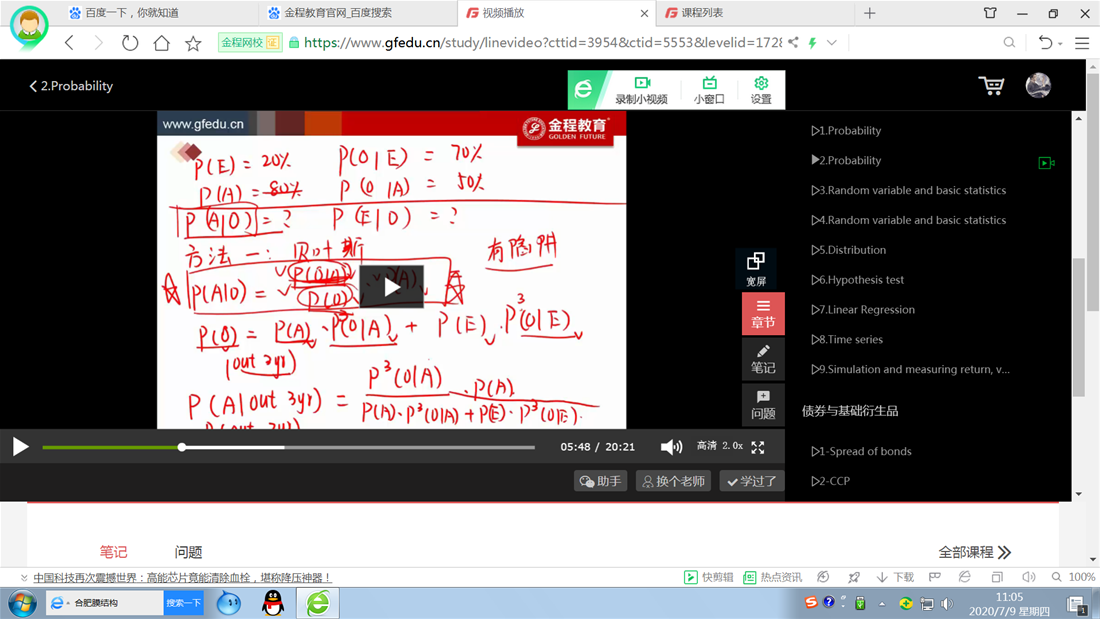Open 1-Spread of bonds lesson
Screen dimensions: 1100x619
point(861,451)
